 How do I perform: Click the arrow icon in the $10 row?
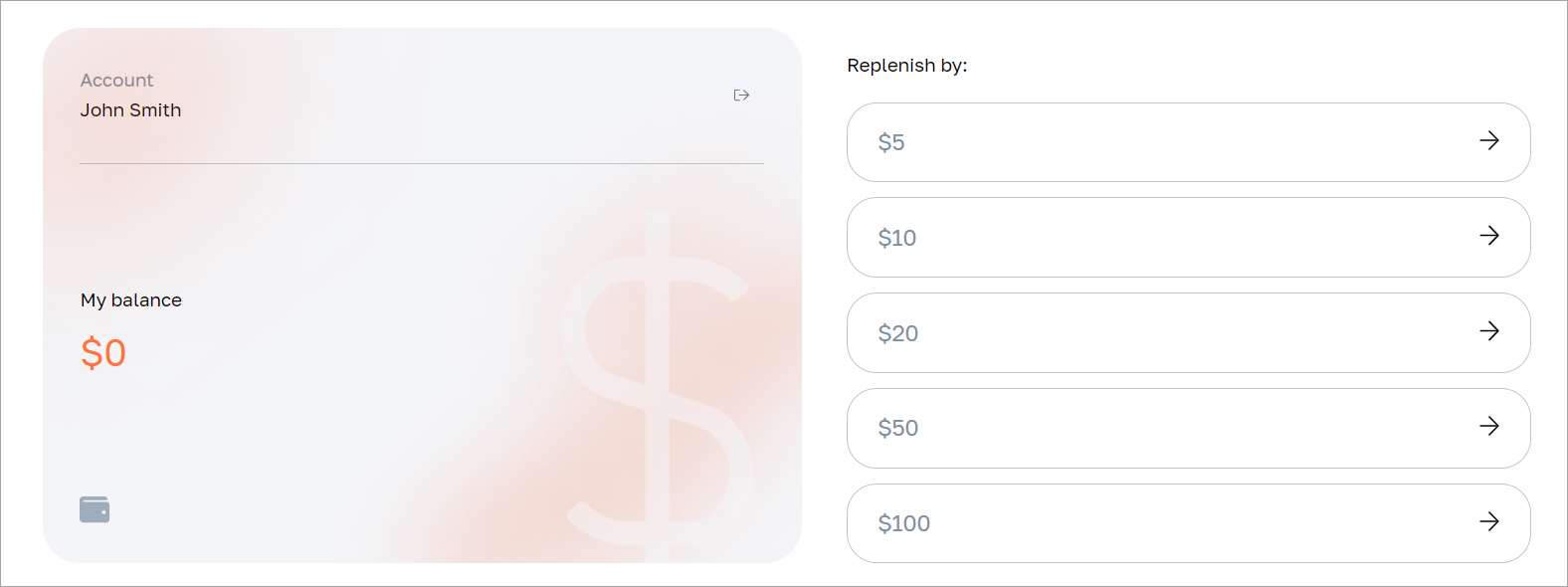click(1489, 237)
